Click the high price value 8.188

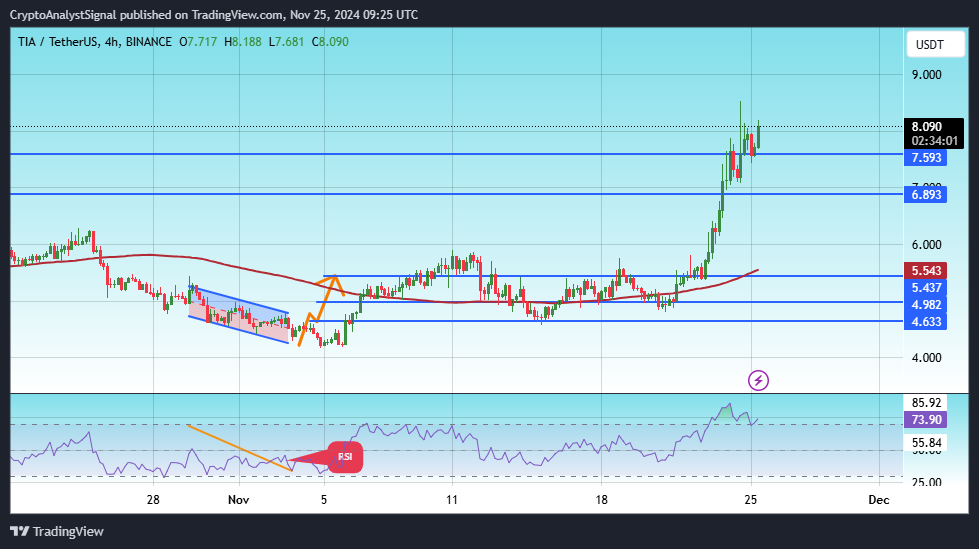coord(247,42)
